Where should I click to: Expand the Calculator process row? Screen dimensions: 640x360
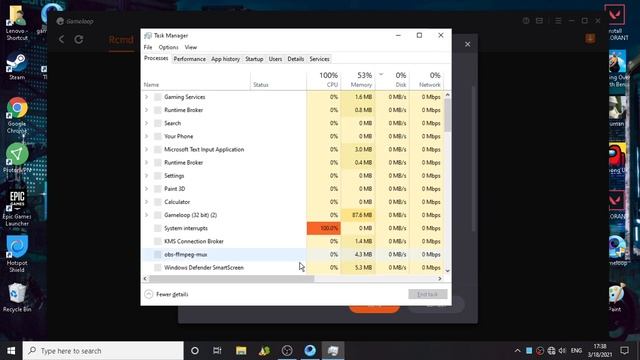click(147, 202)
